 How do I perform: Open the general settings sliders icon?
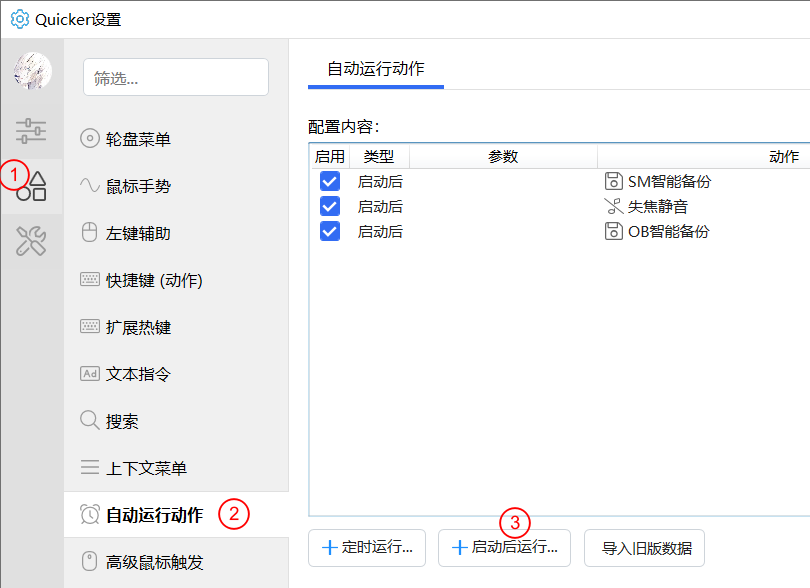[x=31, y=131]
